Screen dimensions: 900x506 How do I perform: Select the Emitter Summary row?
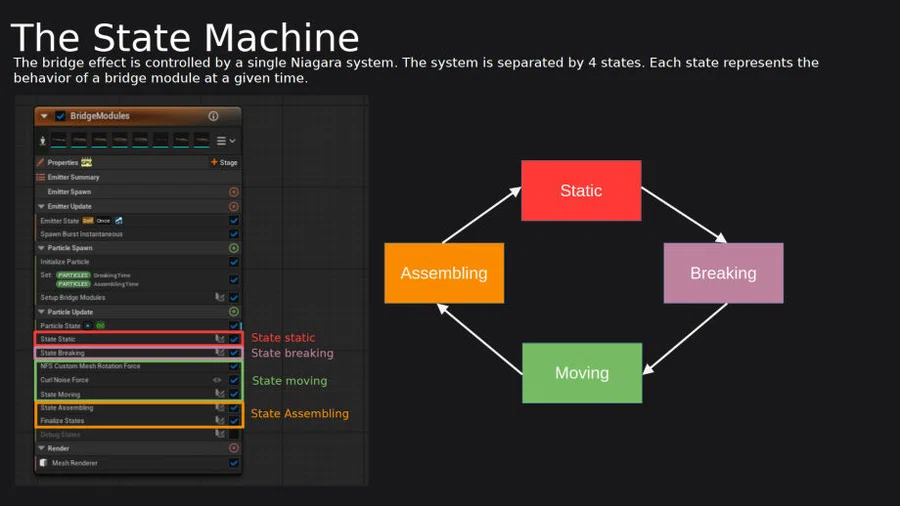tap(138, 177)
